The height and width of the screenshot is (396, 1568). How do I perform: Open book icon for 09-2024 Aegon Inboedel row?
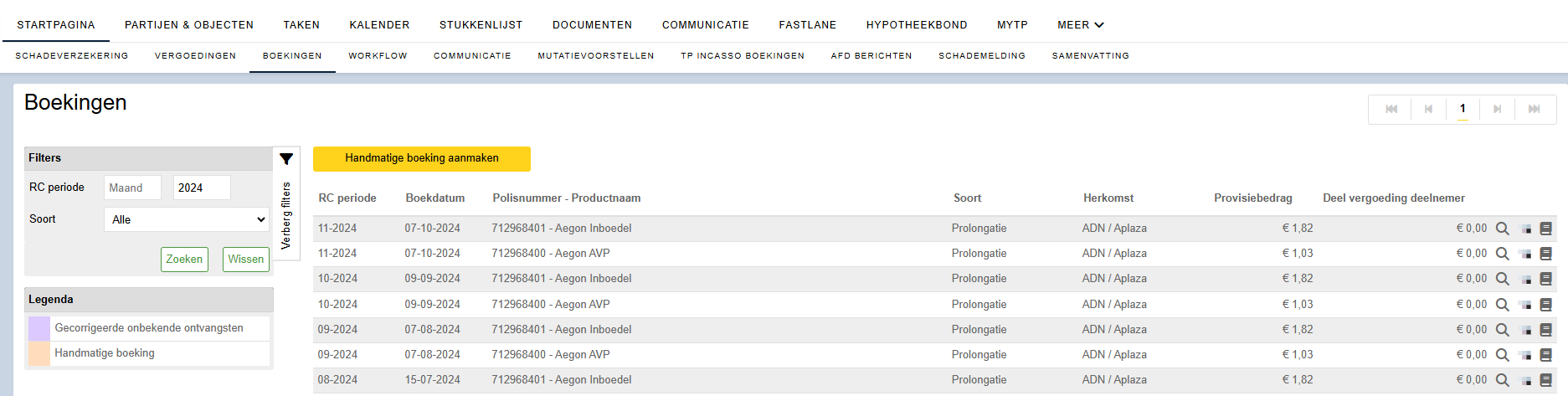(x=1546, y=330)
